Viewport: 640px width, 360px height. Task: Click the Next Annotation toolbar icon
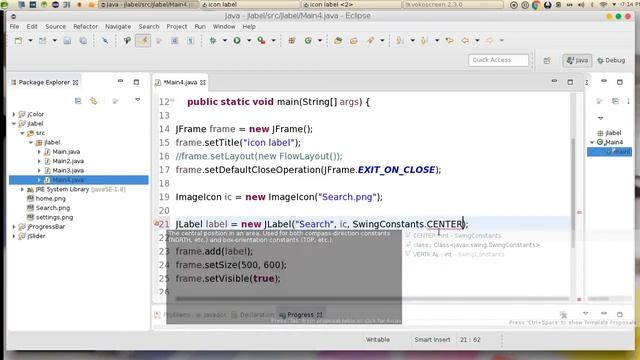(400, 40)
